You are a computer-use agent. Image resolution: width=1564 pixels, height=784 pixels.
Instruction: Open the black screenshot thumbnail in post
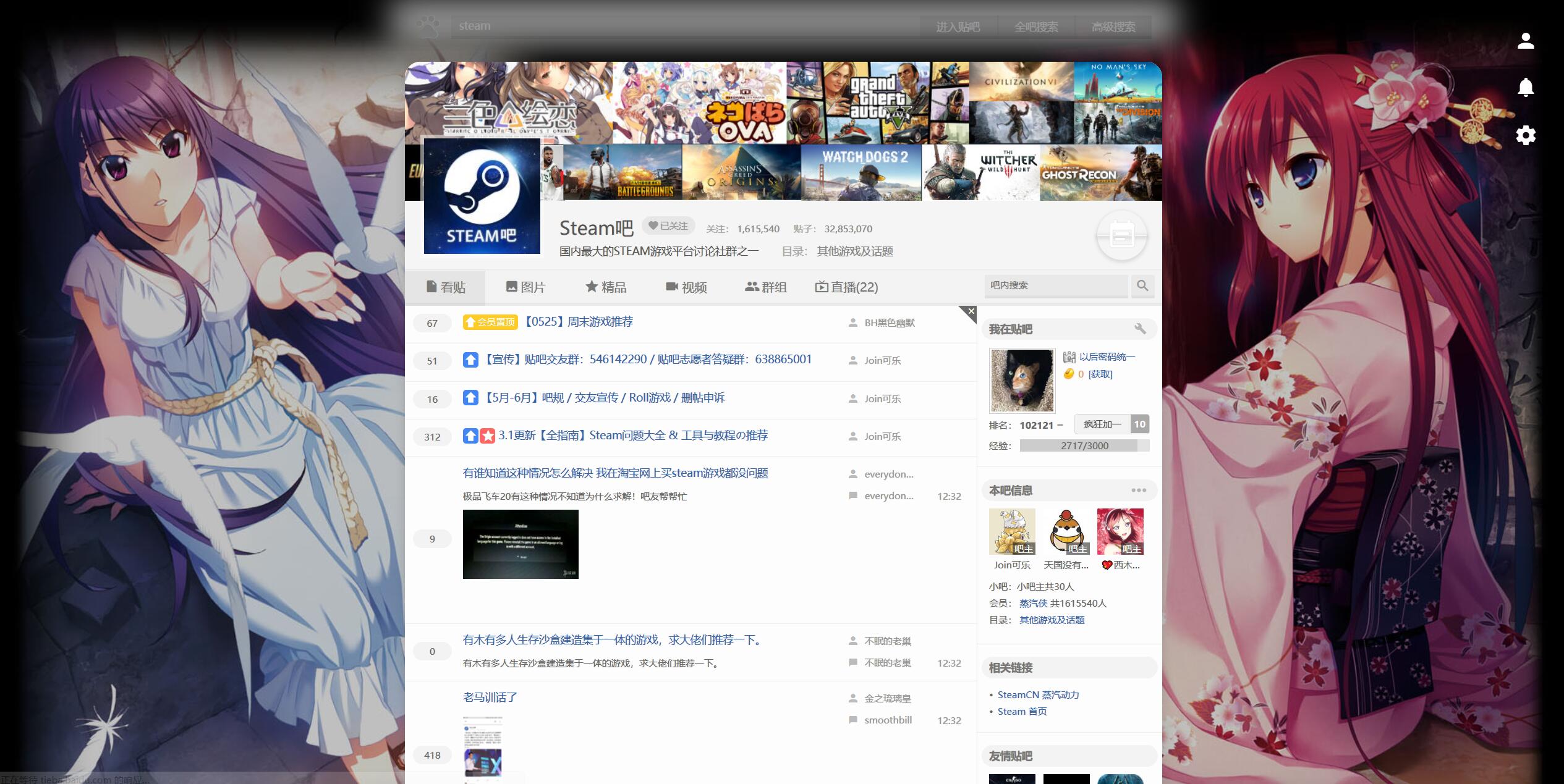pyautogui.click(x=521, y=544)
